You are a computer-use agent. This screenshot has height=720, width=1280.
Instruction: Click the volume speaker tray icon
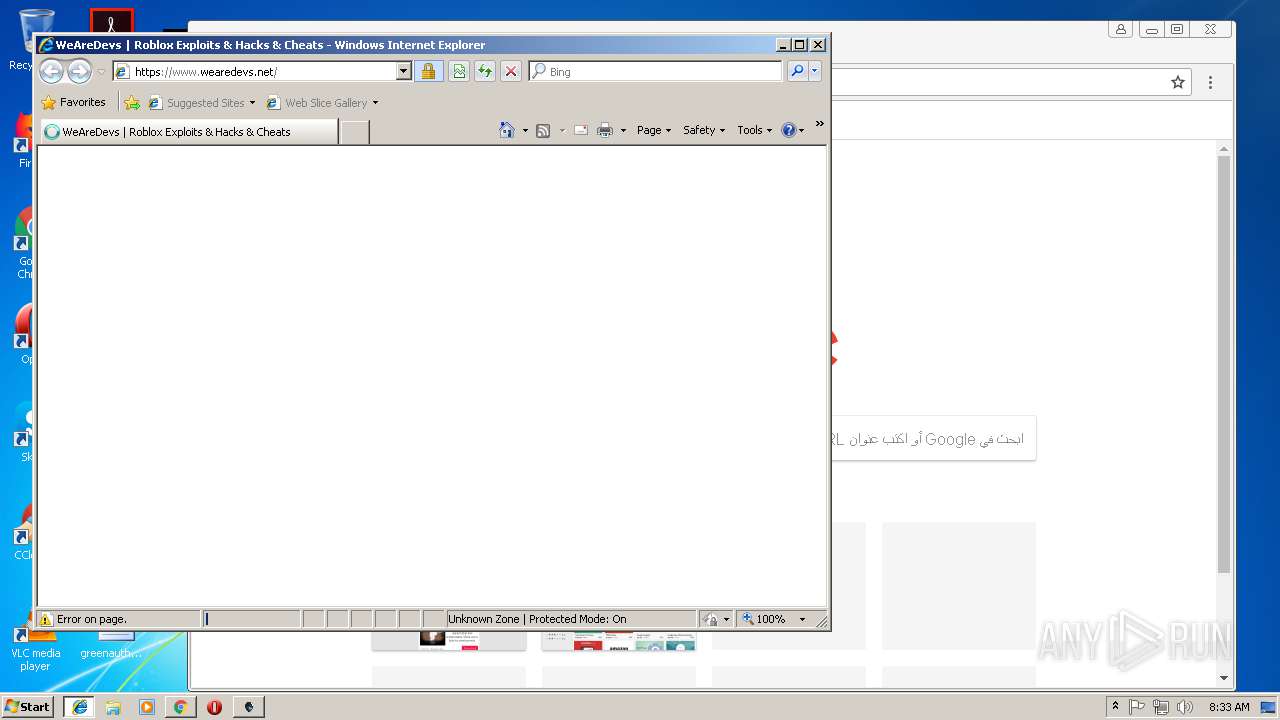point(1185,706)
